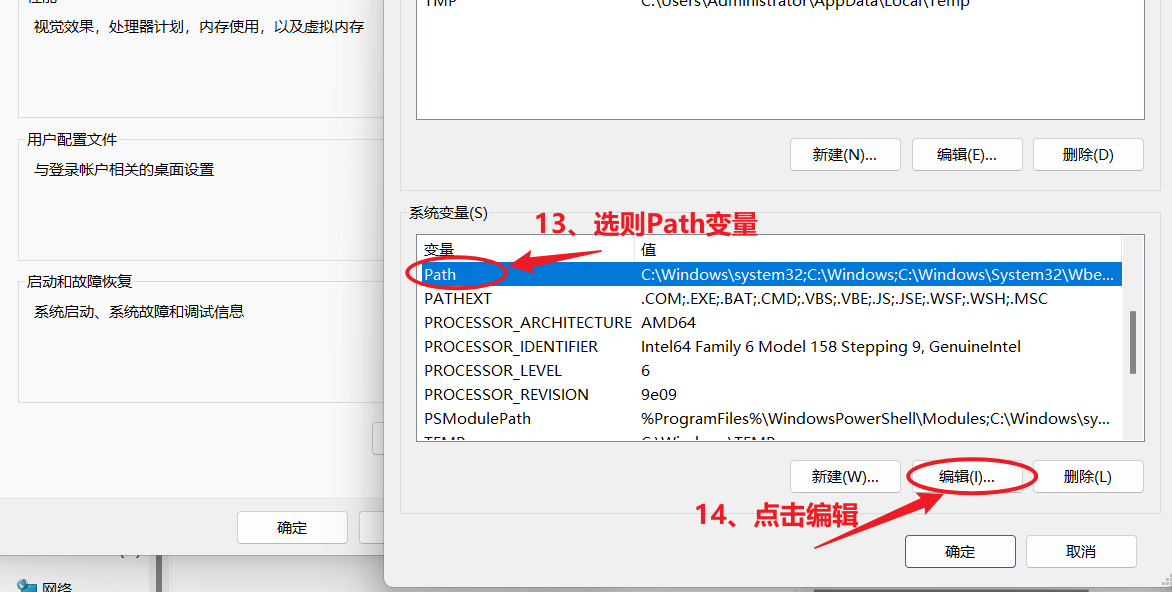Click the Intel64 Family 6 value cell
Viewport: 1172px width, 592px height.
point(830,347)
